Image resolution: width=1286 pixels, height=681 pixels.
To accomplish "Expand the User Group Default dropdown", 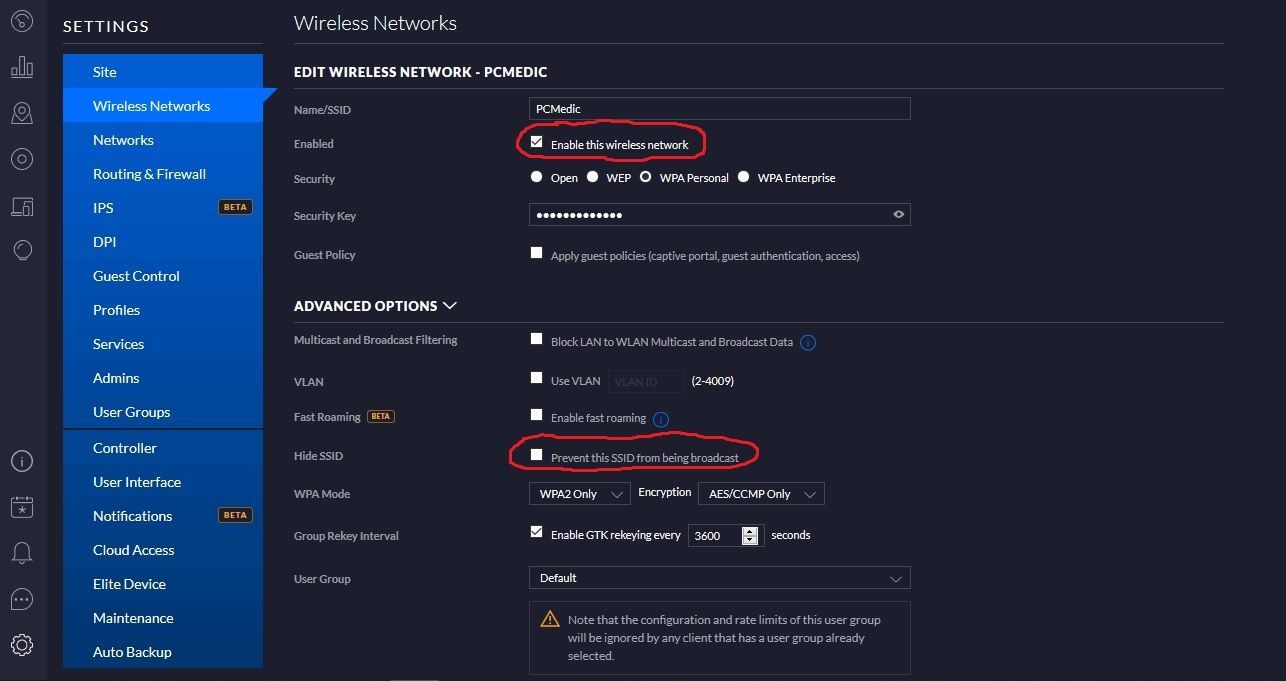I will coord(719,578).
